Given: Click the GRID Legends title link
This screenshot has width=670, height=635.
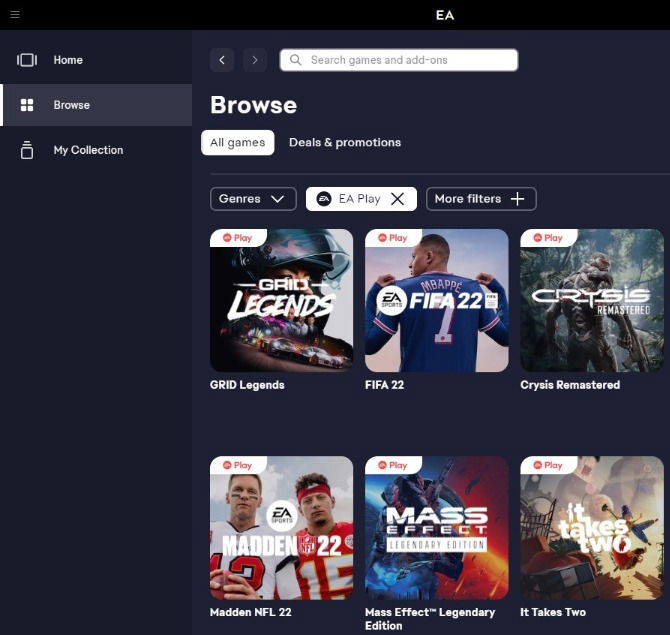Looking at the screenshot, I should 247,385.
